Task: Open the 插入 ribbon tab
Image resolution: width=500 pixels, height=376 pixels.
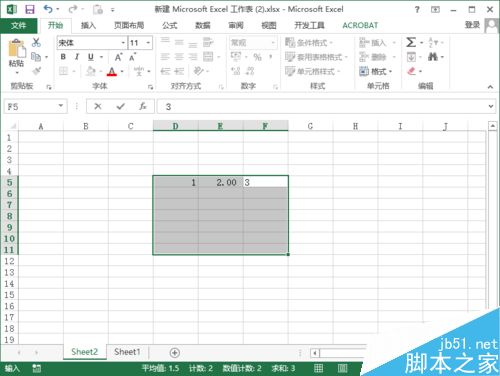Action: (88, 25)
